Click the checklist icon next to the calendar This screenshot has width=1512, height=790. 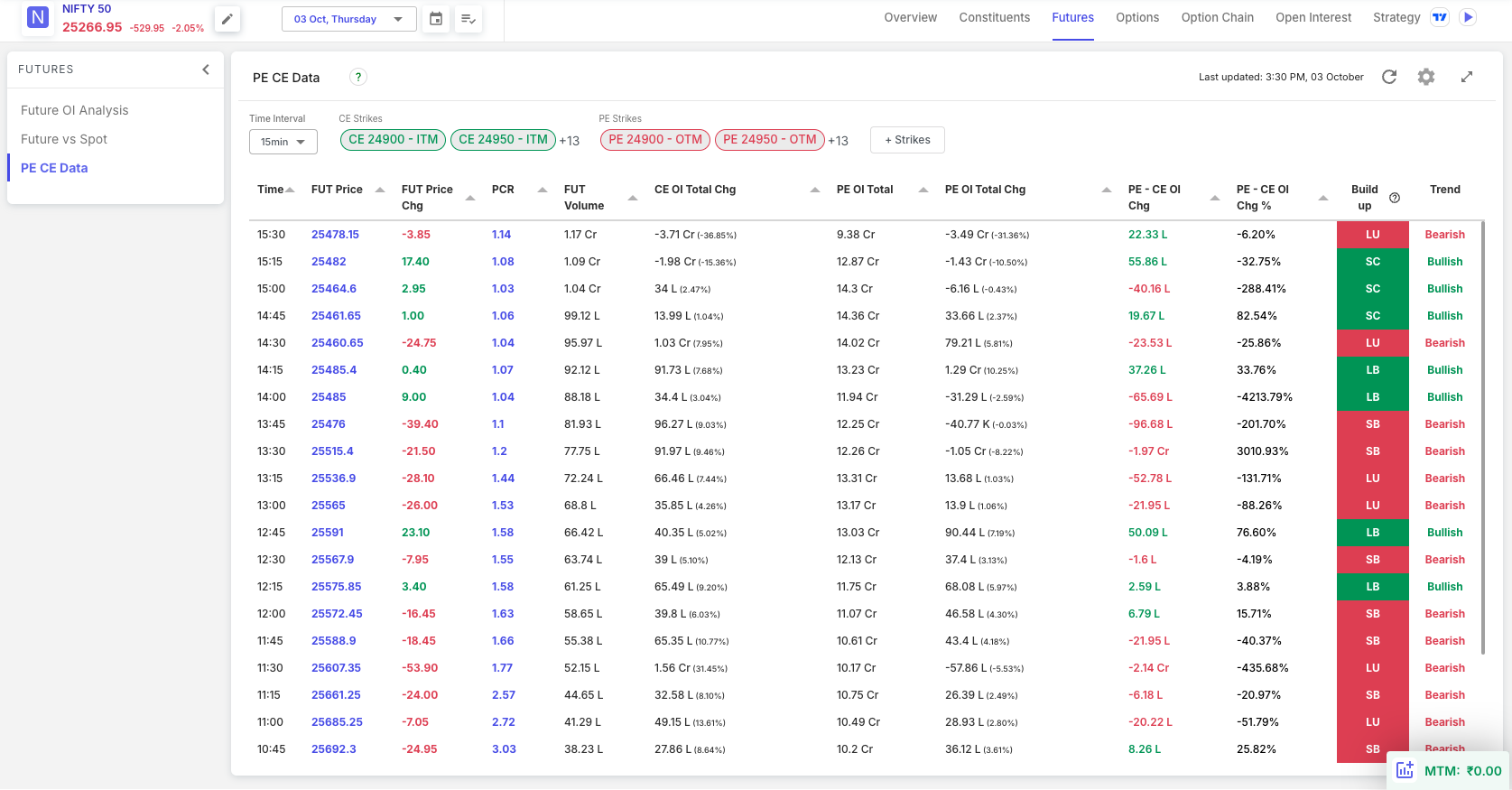pos(468,18)
